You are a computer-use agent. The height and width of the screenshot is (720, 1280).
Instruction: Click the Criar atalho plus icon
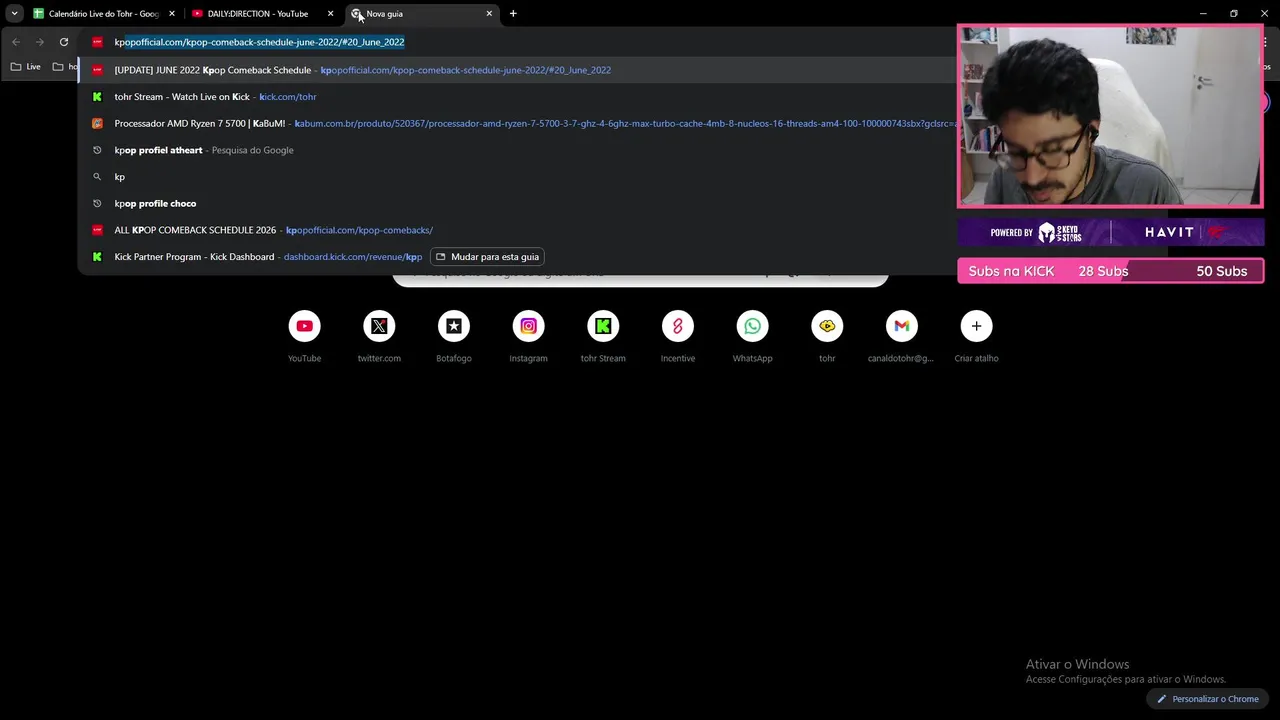(976, 326)
